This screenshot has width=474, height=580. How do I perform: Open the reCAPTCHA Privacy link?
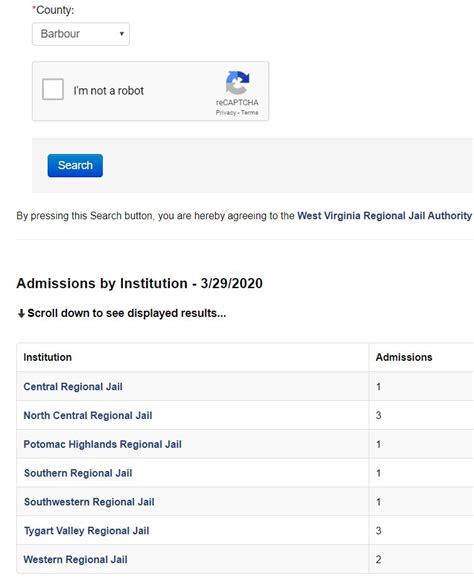click(x=226, y=112)
